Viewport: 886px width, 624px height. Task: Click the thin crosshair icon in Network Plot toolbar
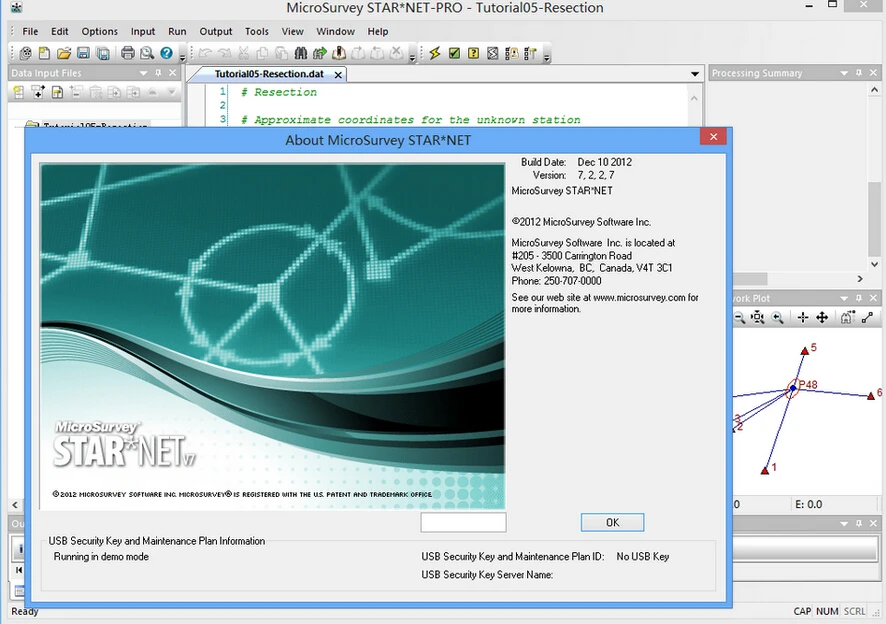tap(802, 318)
